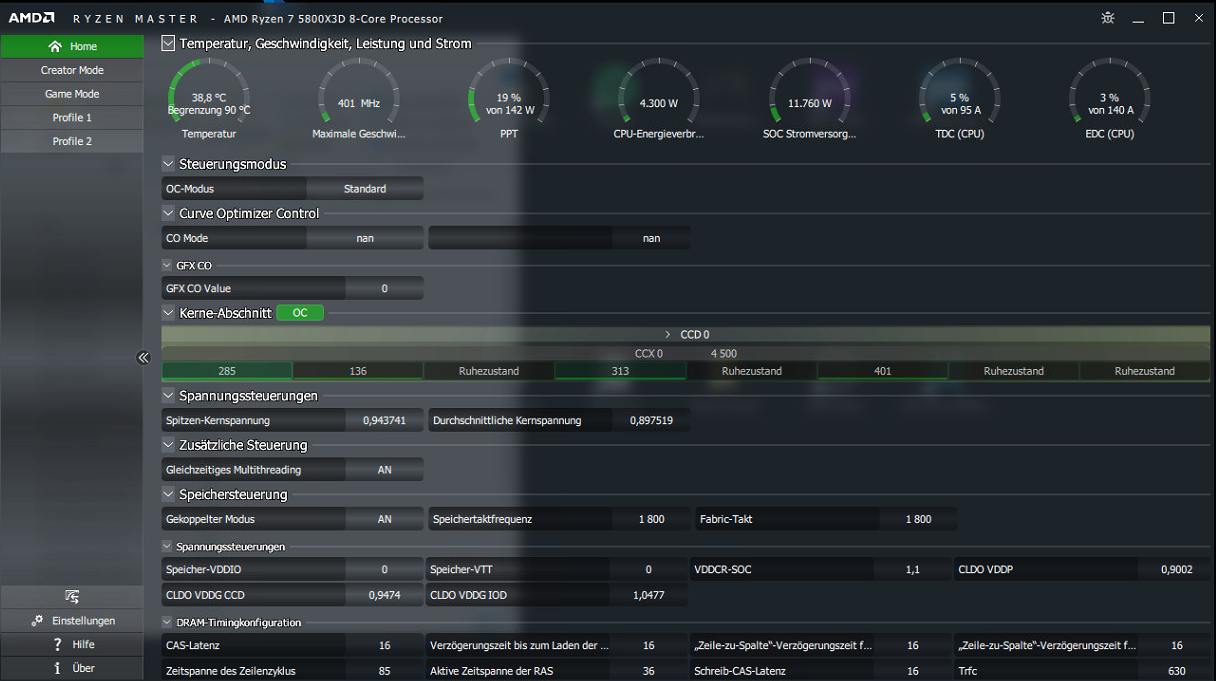1216x681 pixels.
Task: Click the CLDO VDDG IOD value 1,0477
Action: 648,595
